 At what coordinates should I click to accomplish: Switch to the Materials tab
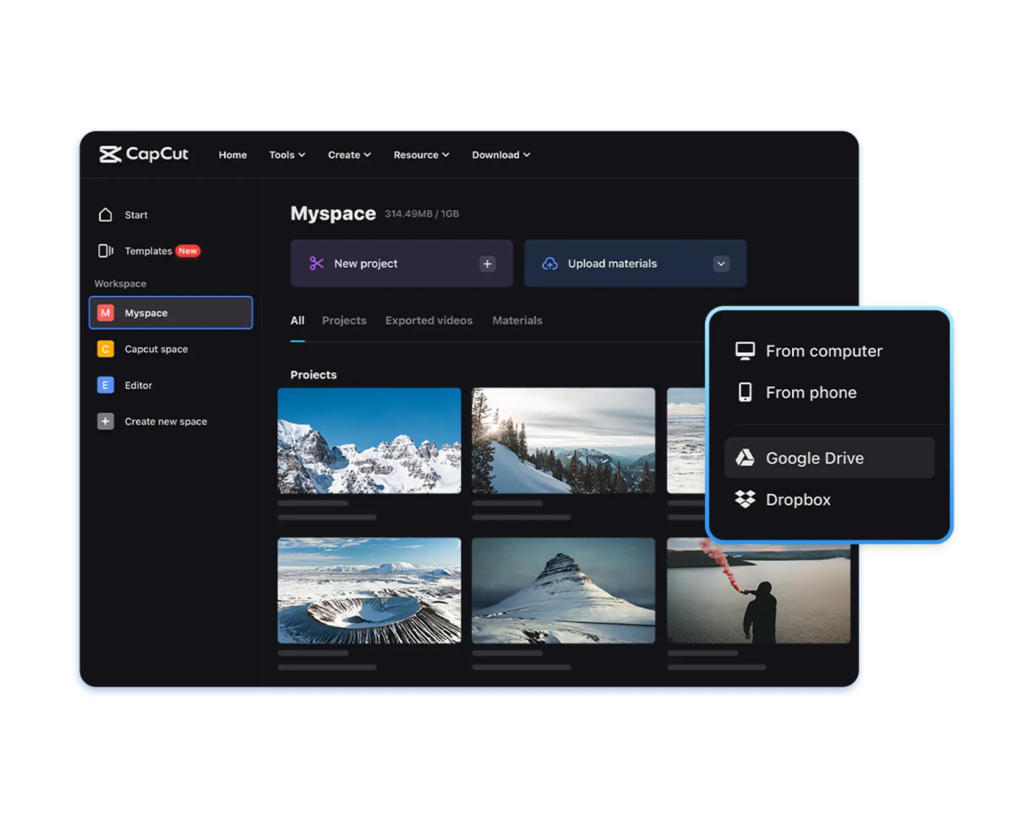pyautogui.click(x=517, y=321)
